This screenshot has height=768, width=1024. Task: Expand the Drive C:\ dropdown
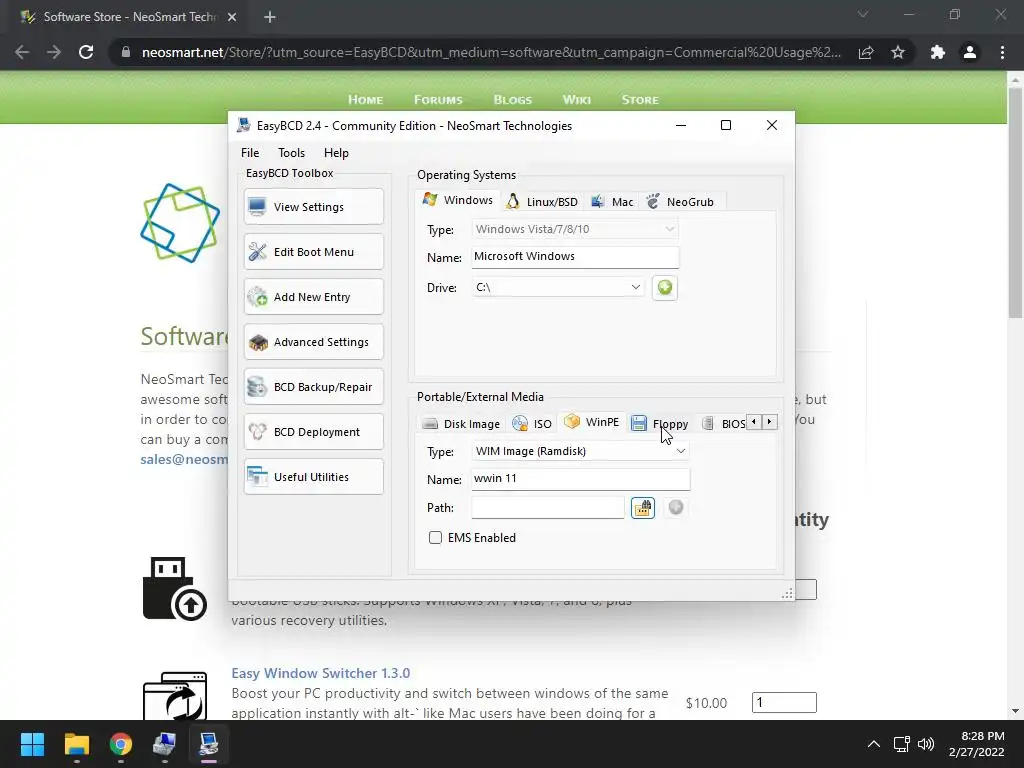558,287
